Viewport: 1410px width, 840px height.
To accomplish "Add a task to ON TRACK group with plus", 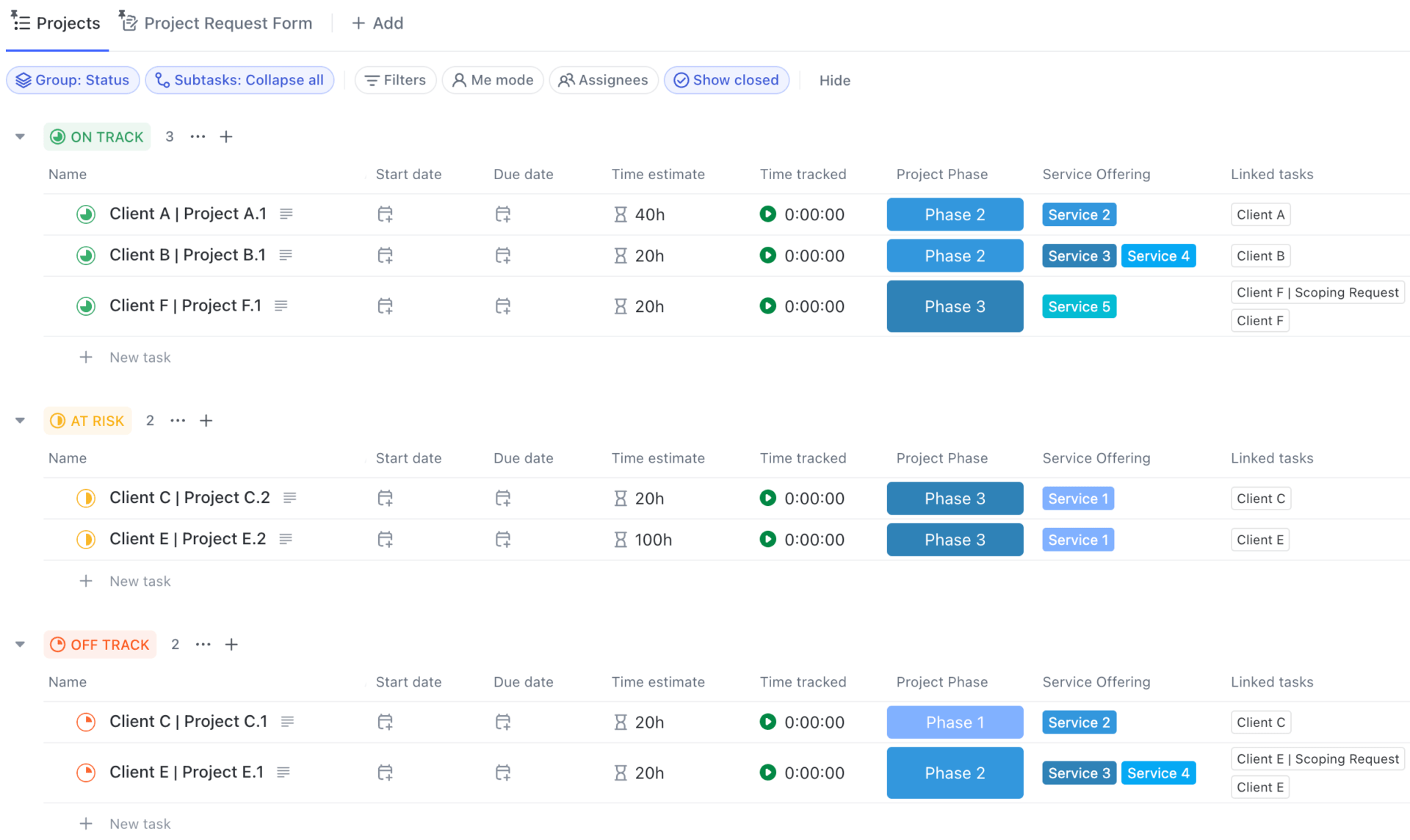I will click(226, 137).
